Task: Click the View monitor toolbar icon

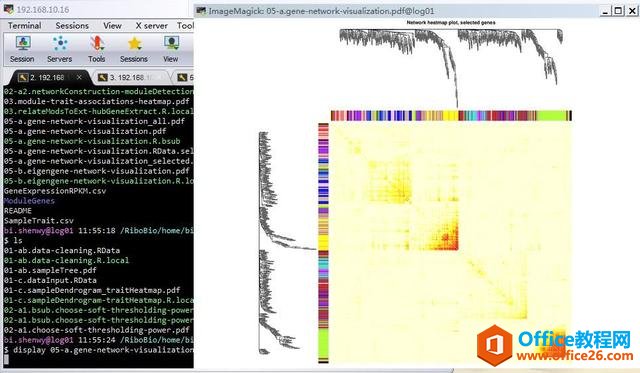Action: (171, 43)
